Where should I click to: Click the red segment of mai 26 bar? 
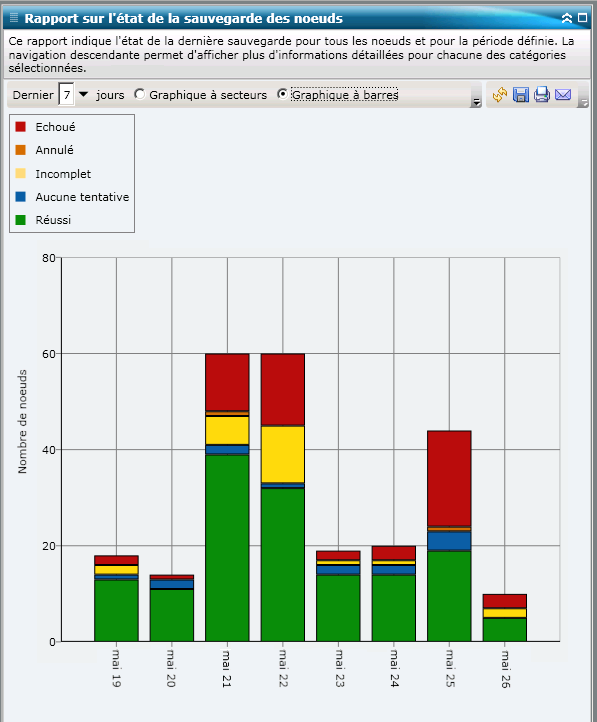tap(504, 601)
